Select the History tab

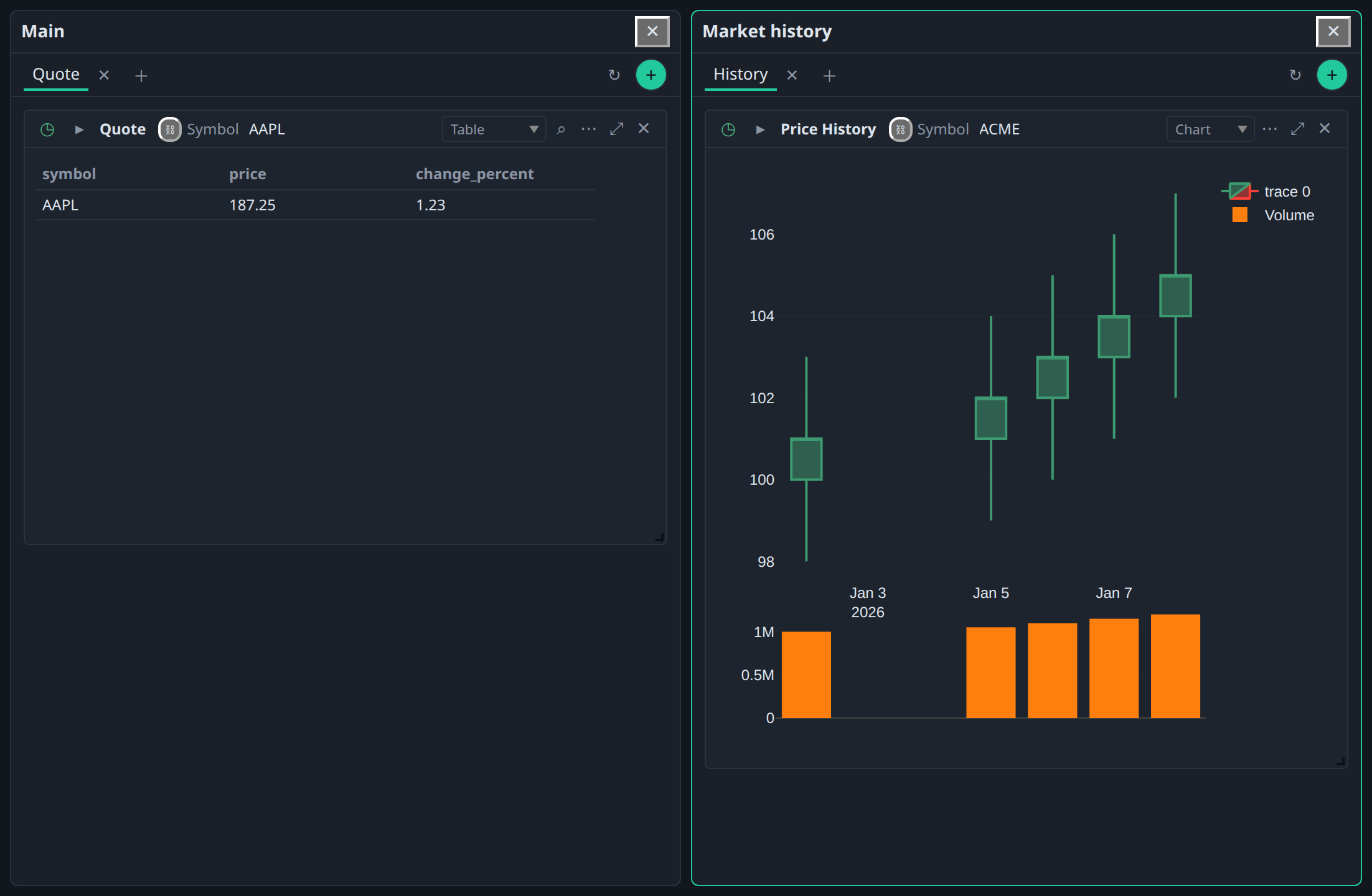(x=741, y=75)
